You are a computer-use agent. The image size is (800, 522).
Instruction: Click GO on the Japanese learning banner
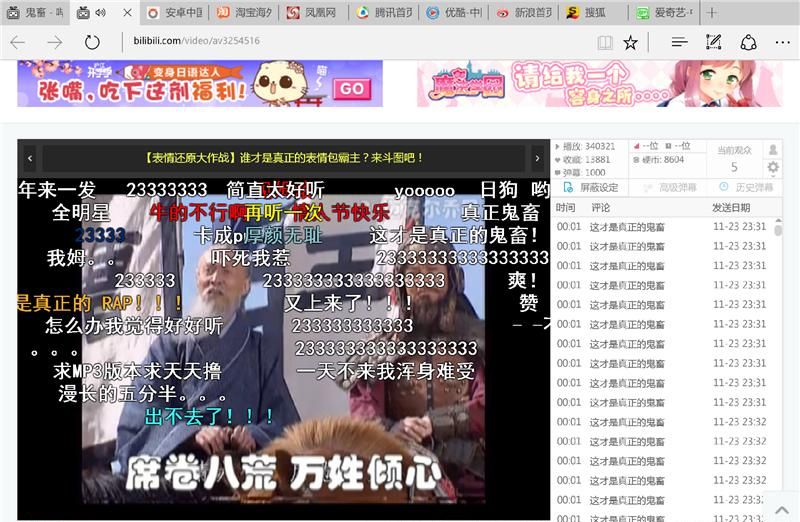[x=352, y=89]
